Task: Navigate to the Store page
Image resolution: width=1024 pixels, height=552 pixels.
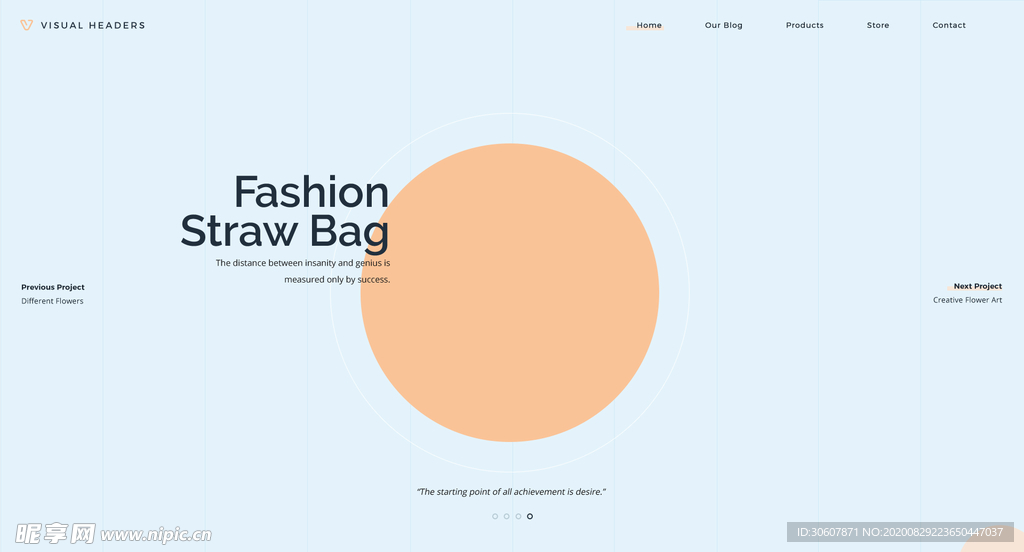Action: pos(877,25)
